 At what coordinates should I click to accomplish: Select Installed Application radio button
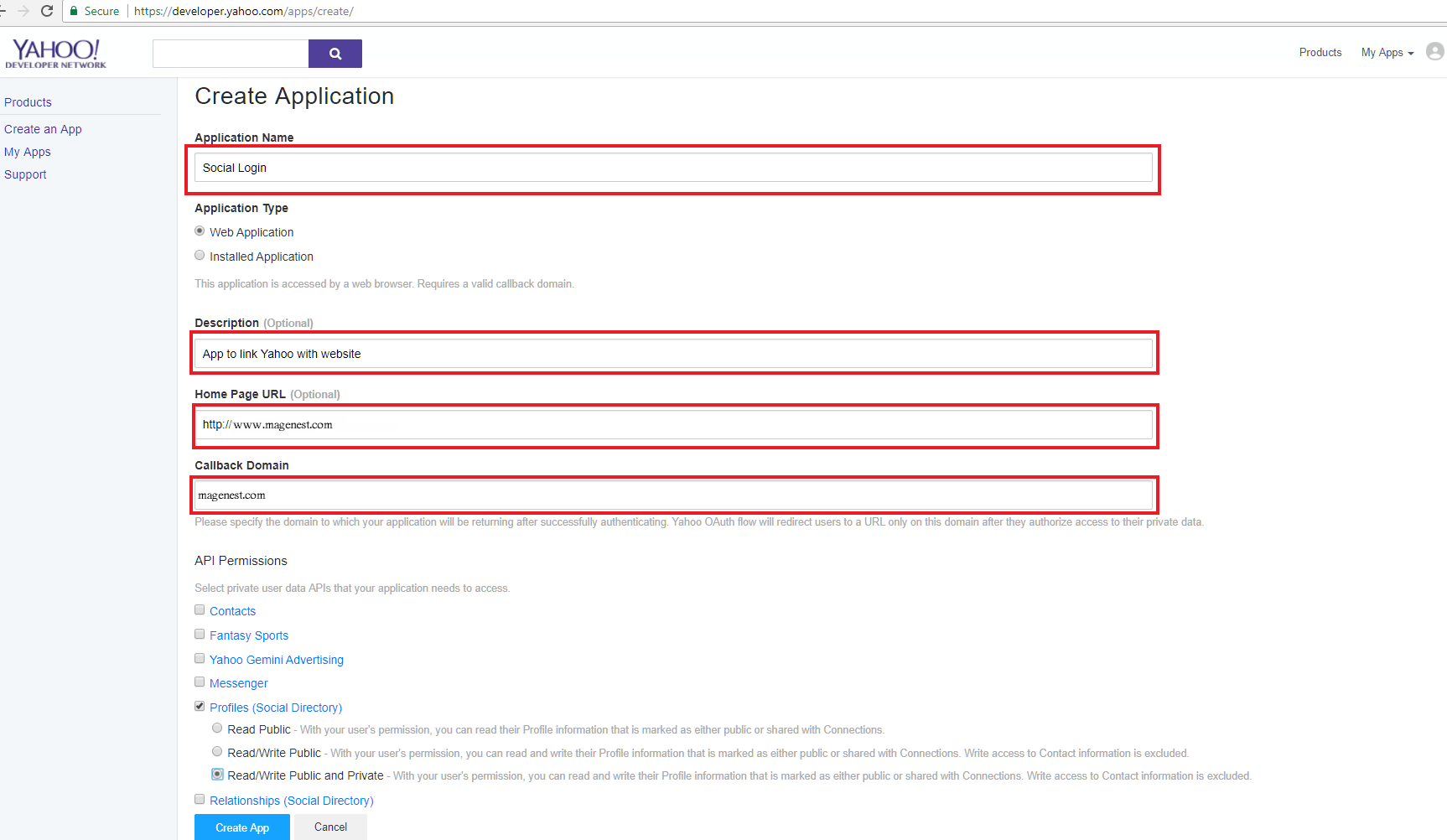[200, 256]
